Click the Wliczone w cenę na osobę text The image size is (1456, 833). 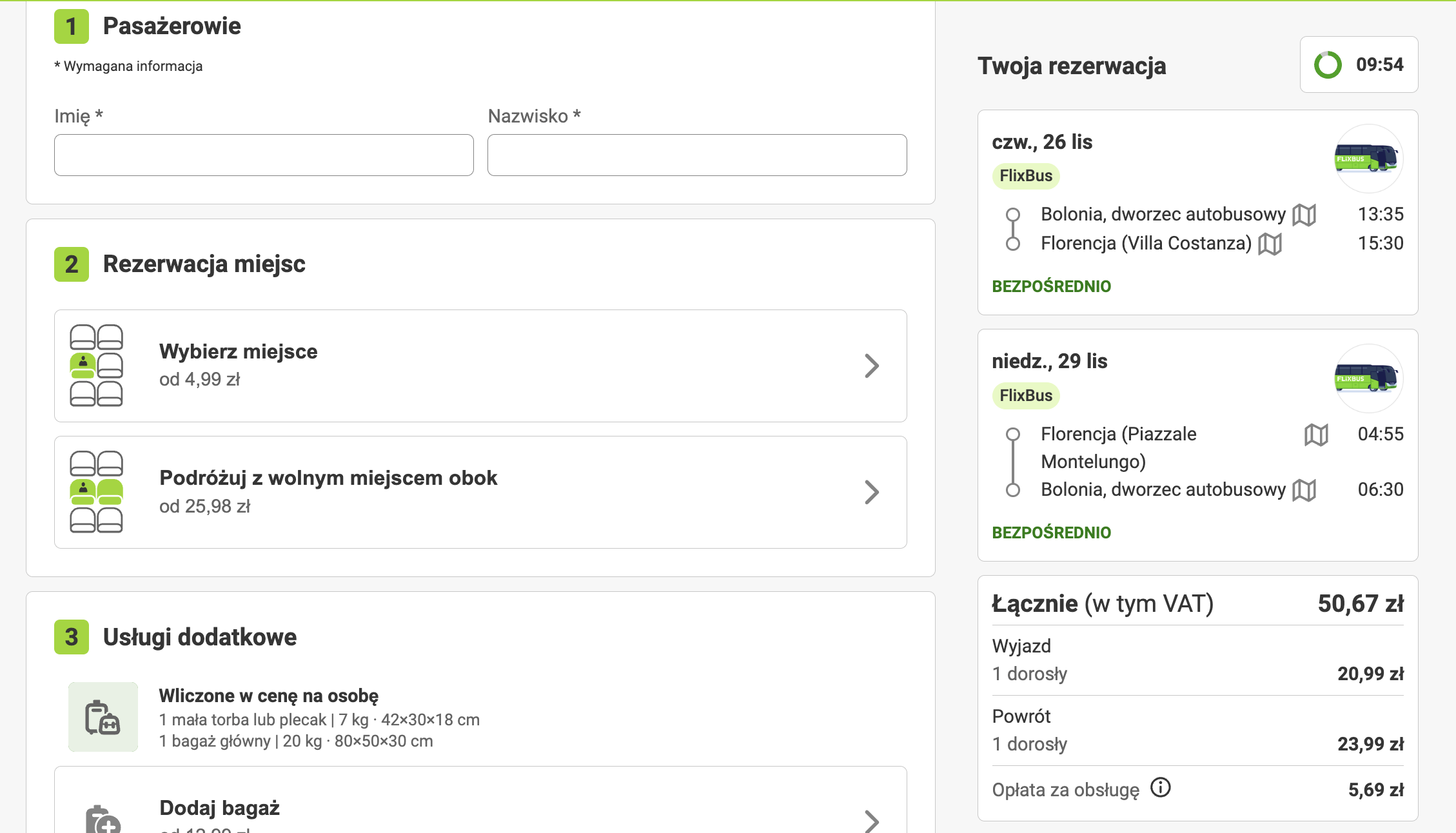(x=268, y=696)
